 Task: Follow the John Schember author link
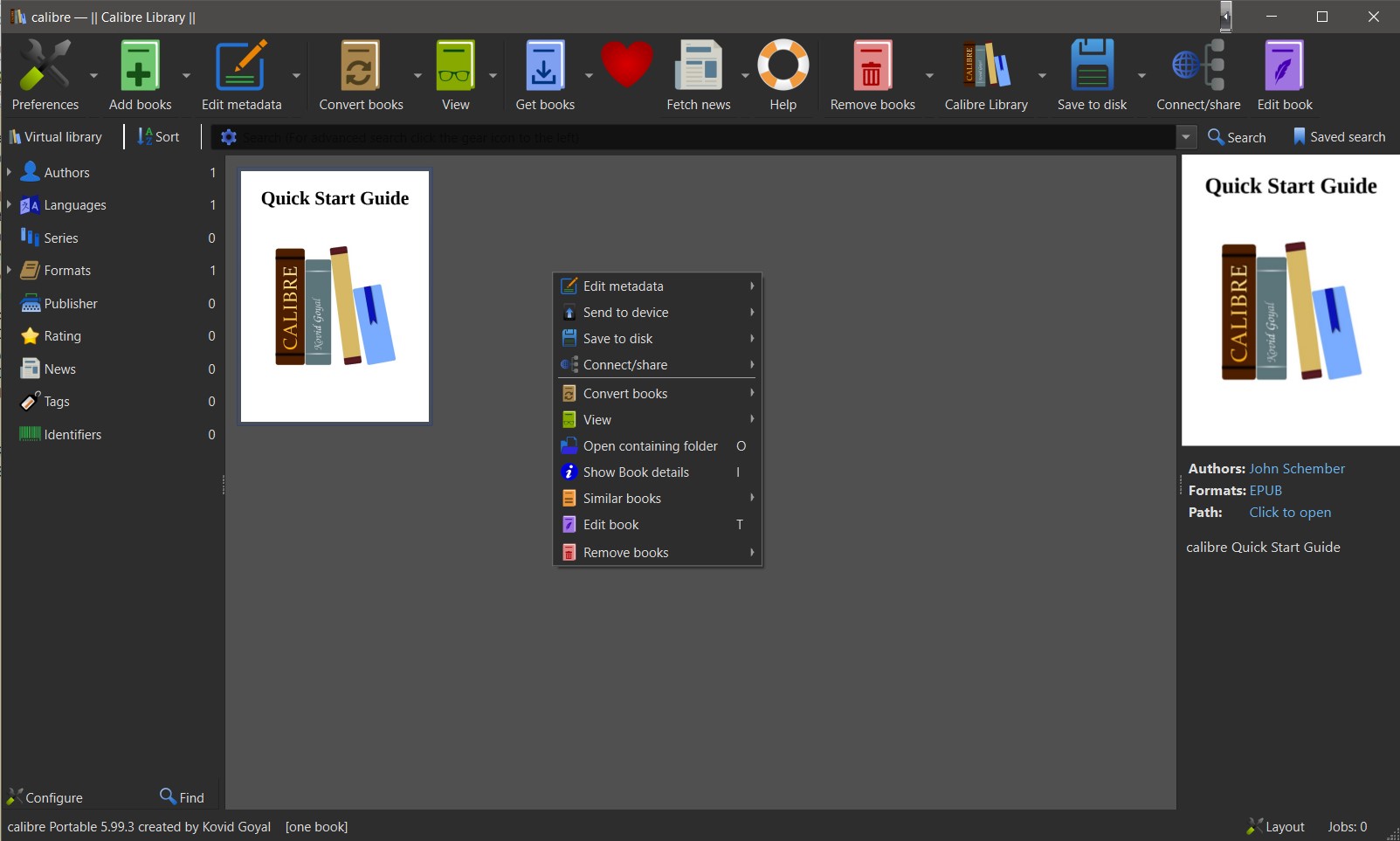[x=1297, y=469]
